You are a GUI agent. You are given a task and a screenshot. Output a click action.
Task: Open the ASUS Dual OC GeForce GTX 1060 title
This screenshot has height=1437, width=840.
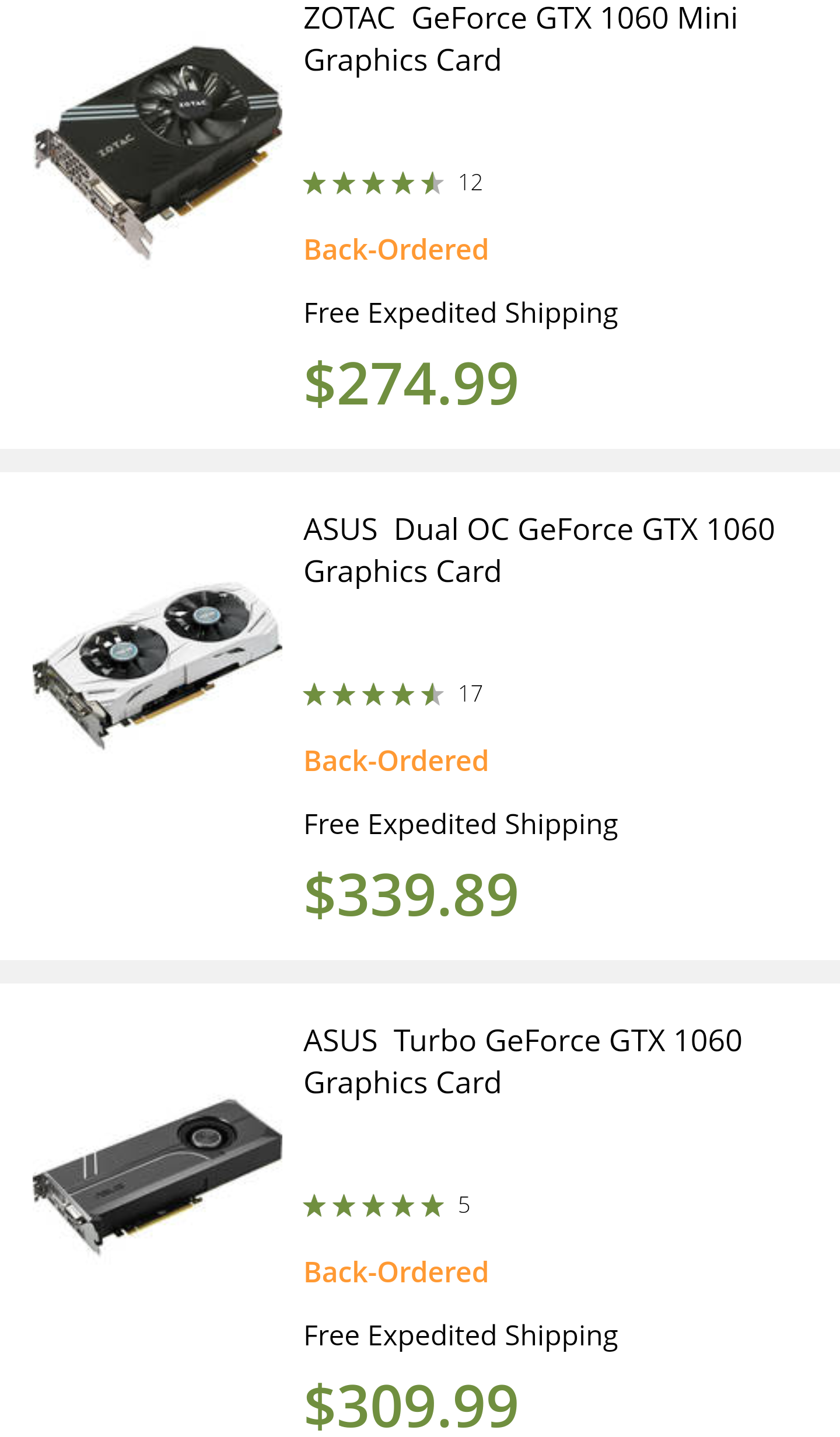tap(539, 550)
